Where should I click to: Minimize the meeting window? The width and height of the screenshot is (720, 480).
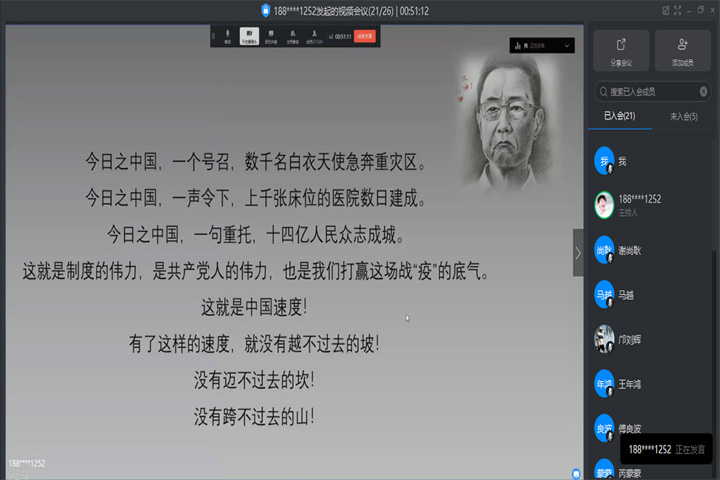[689, 11]
